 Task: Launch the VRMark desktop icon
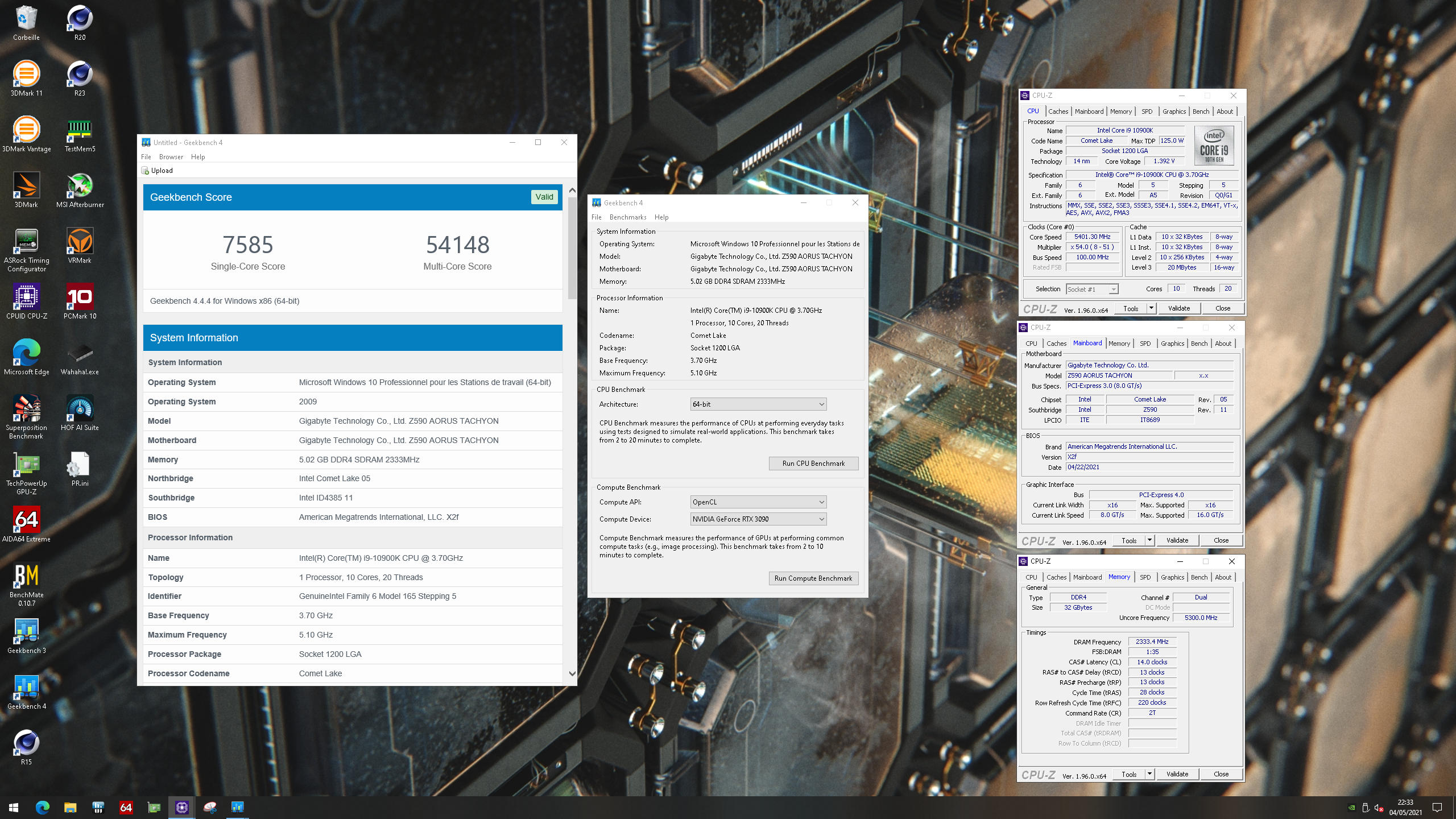80,246
